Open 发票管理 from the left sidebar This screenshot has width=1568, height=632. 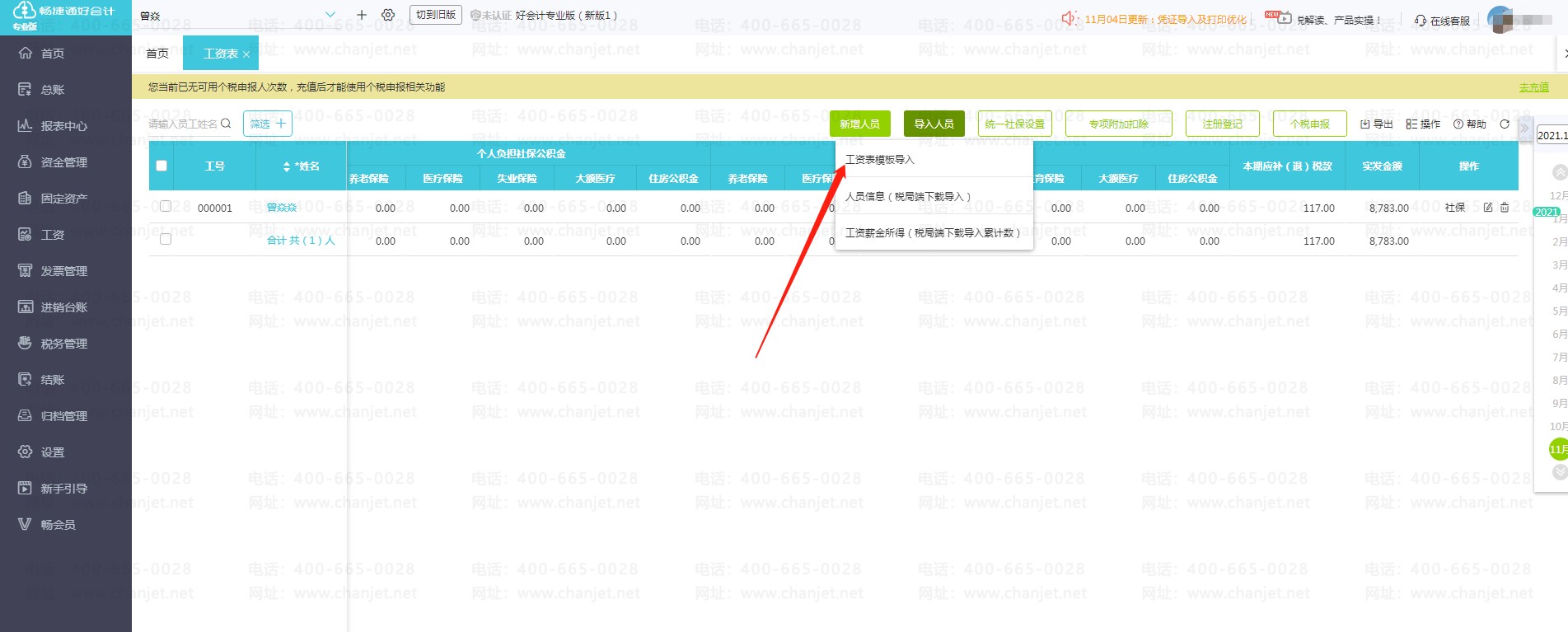tap(64, 271)
